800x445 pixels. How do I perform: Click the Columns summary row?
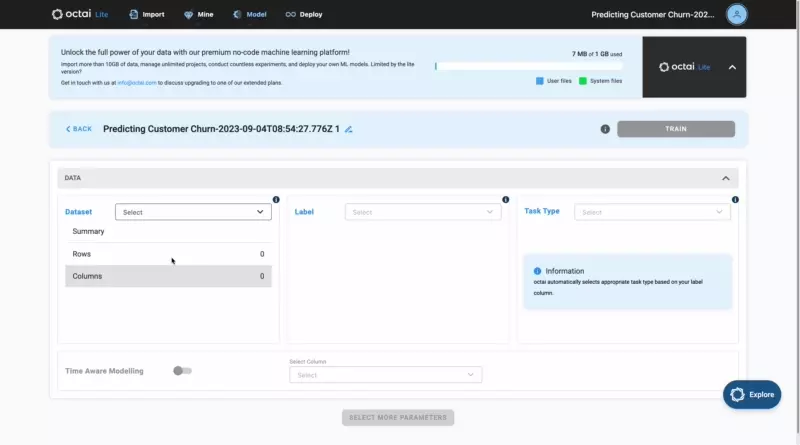168,276
